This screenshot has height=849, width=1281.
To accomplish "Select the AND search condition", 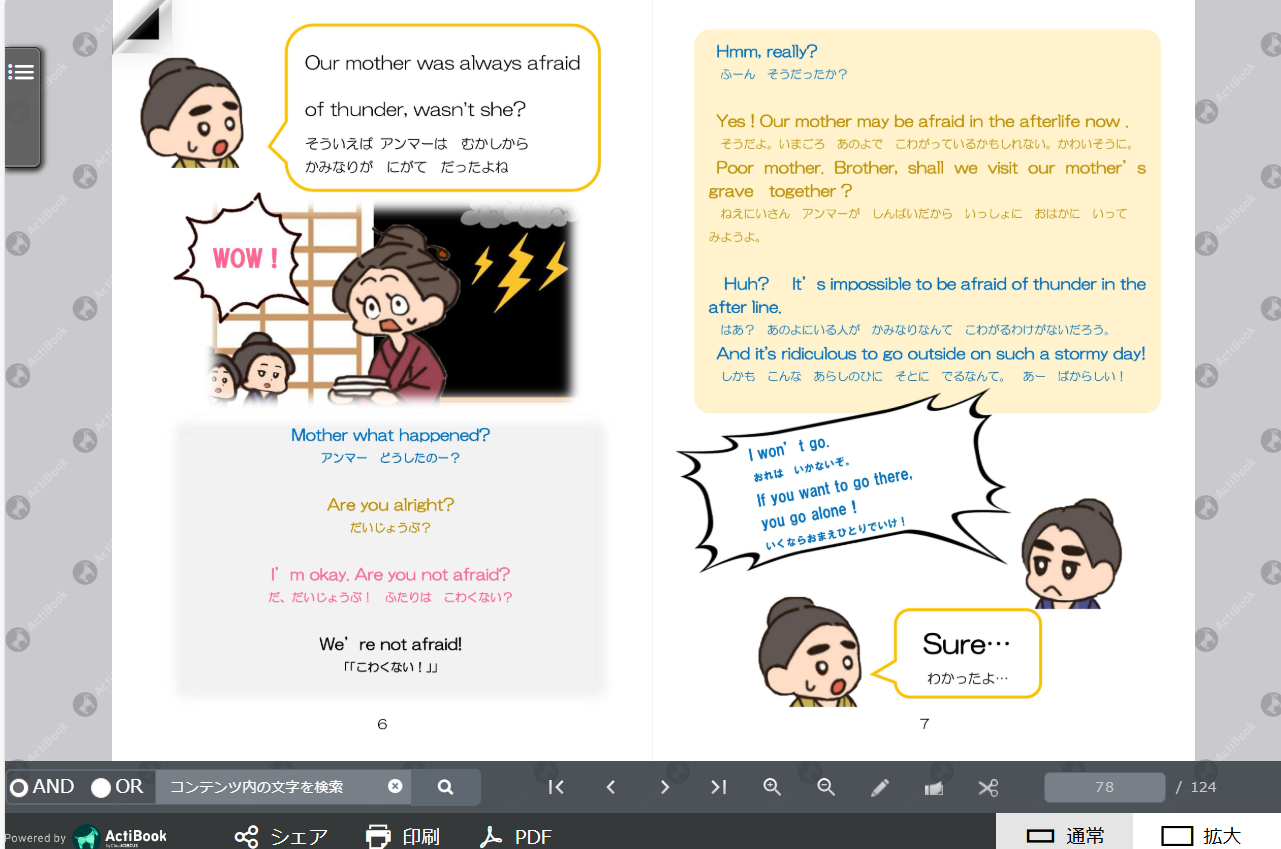I will [18, 787].
